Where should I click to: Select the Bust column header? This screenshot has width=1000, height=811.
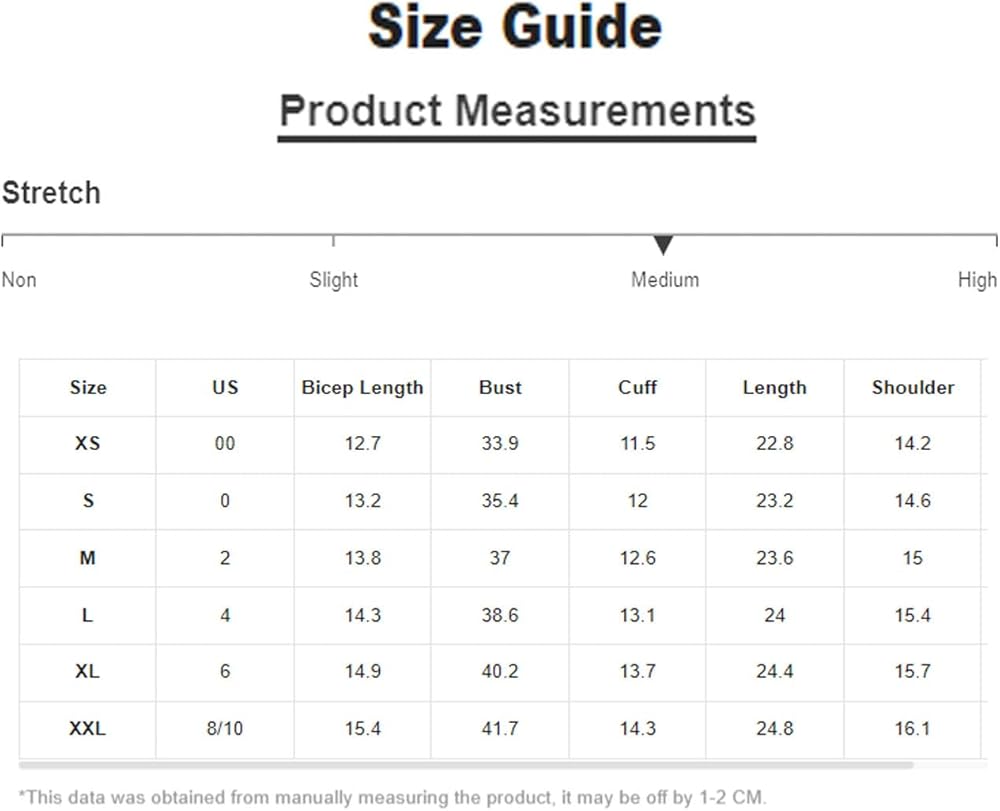pos(500,388)
